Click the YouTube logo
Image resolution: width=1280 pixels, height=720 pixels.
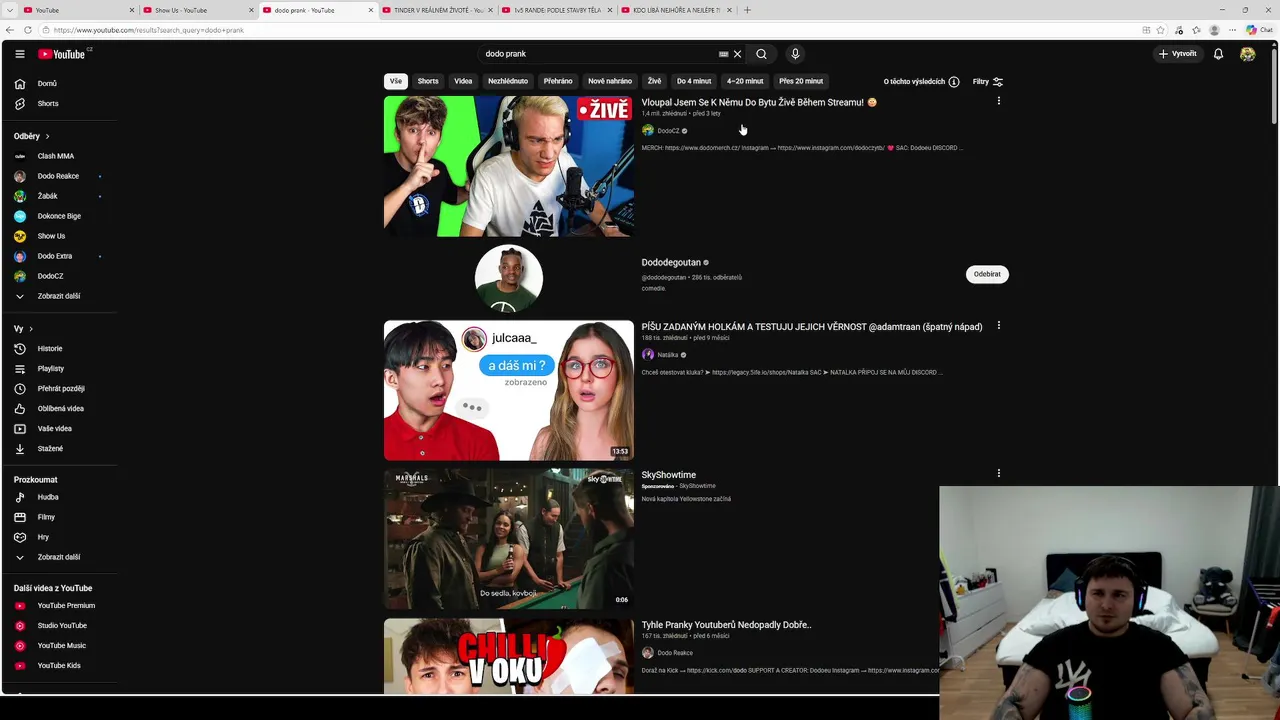(x=62, y=54)
